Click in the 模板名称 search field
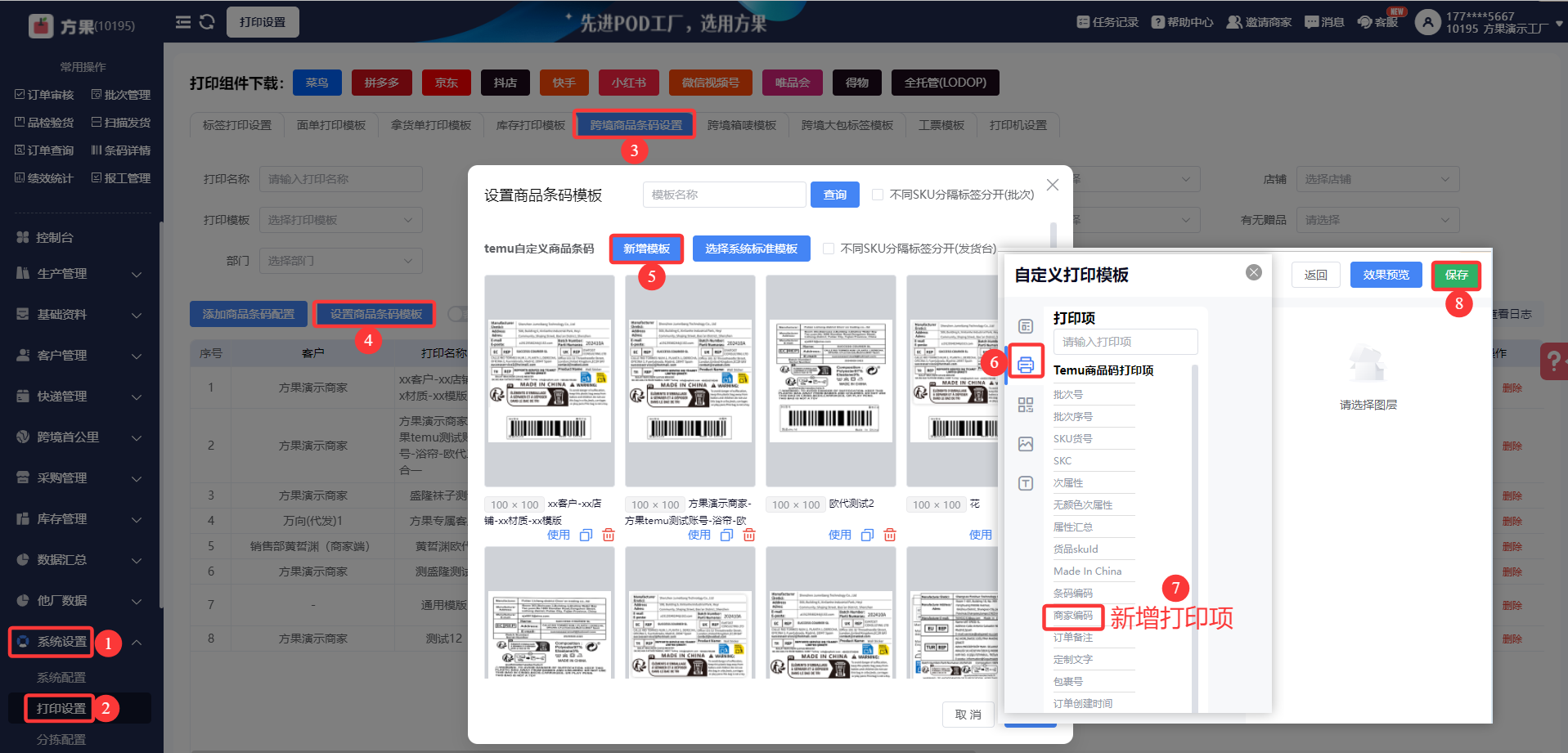 tap(725, 195)
